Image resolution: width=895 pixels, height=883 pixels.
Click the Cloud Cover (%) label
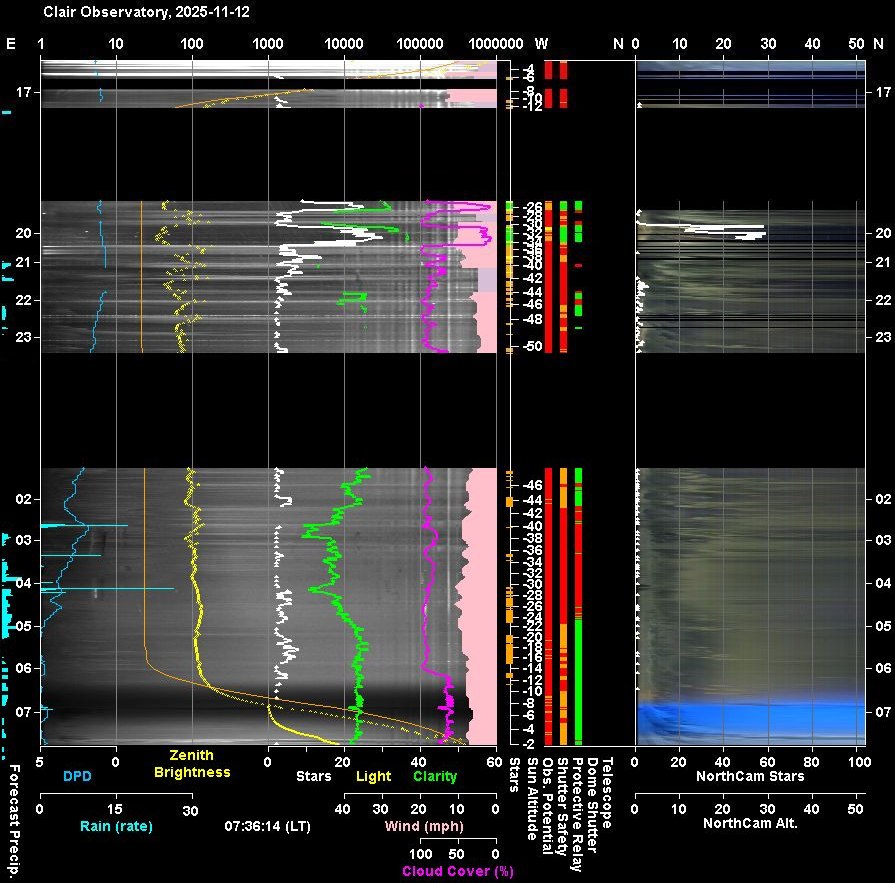pos(457,871)
